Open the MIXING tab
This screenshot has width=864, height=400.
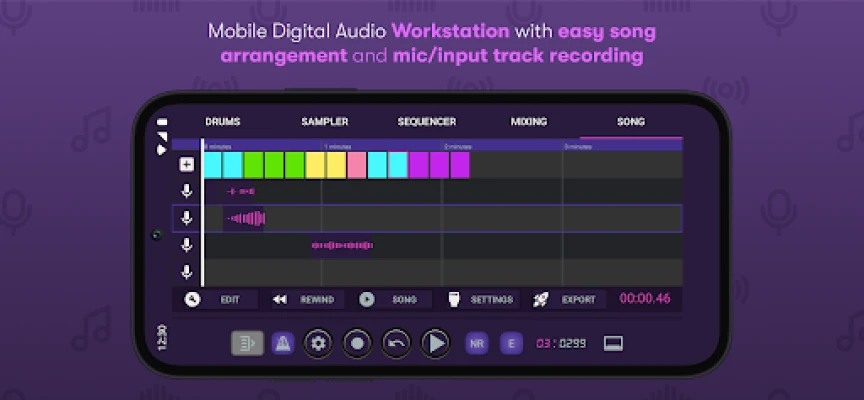pyautogui.click(x=528, y=122)
